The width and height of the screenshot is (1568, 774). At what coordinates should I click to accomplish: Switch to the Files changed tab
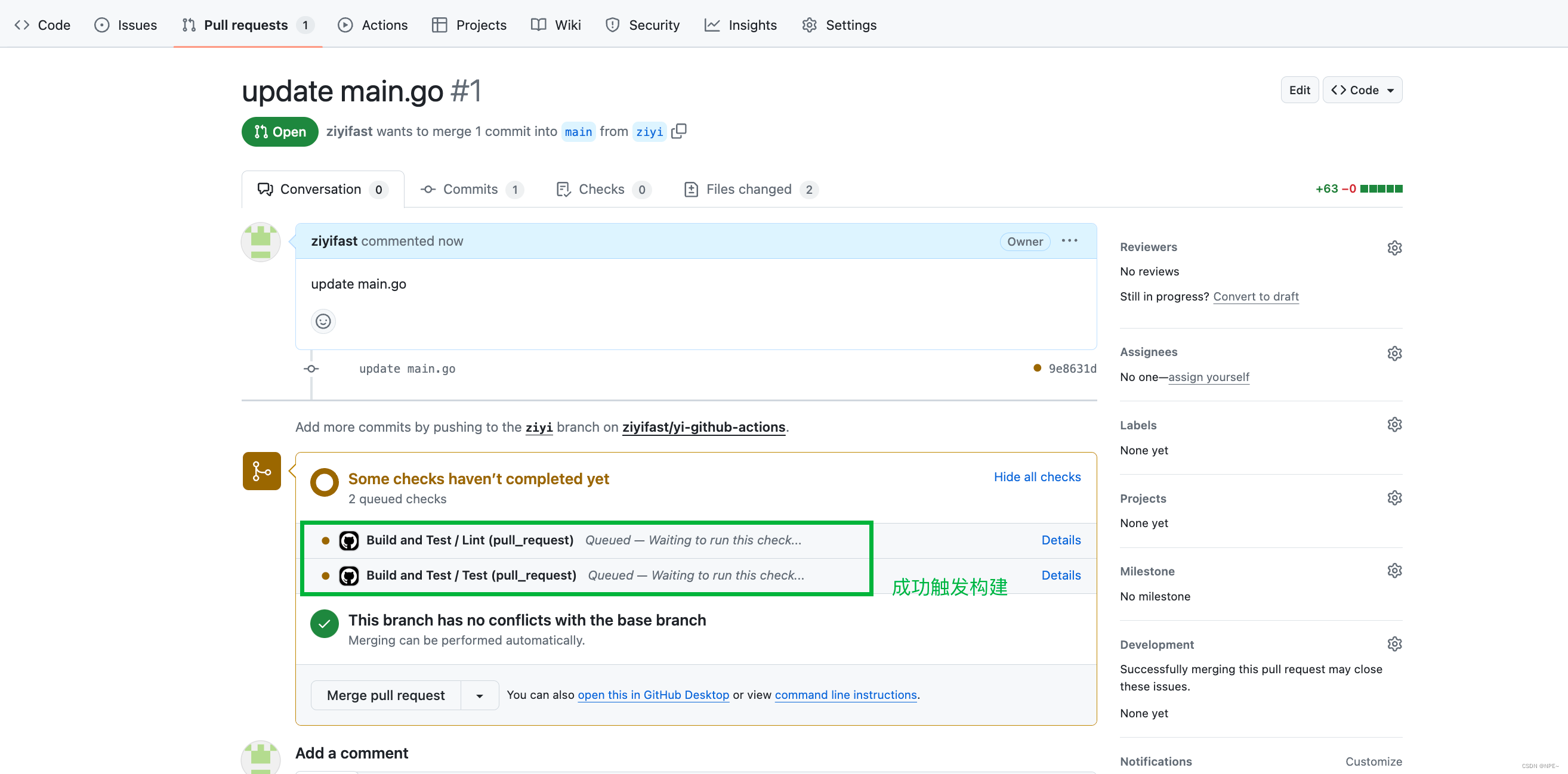tap(750, 189)
